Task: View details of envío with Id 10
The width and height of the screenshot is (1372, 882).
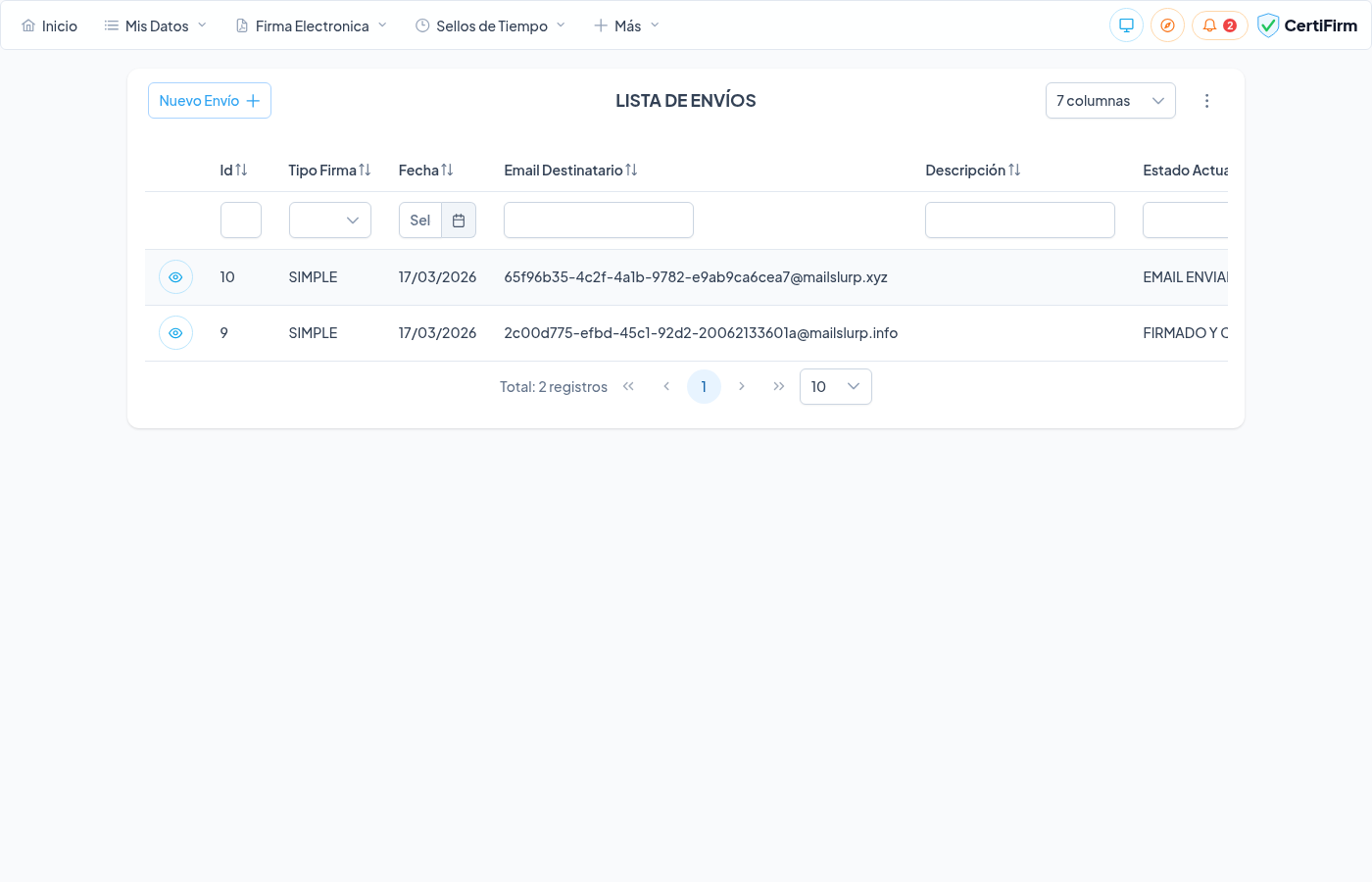Action: coord(175,276)
